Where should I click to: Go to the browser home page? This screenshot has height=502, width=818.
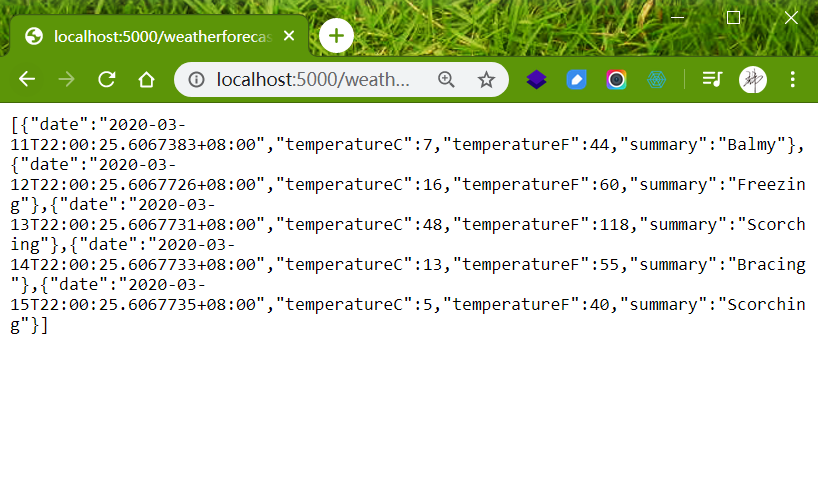coord(146,80)
